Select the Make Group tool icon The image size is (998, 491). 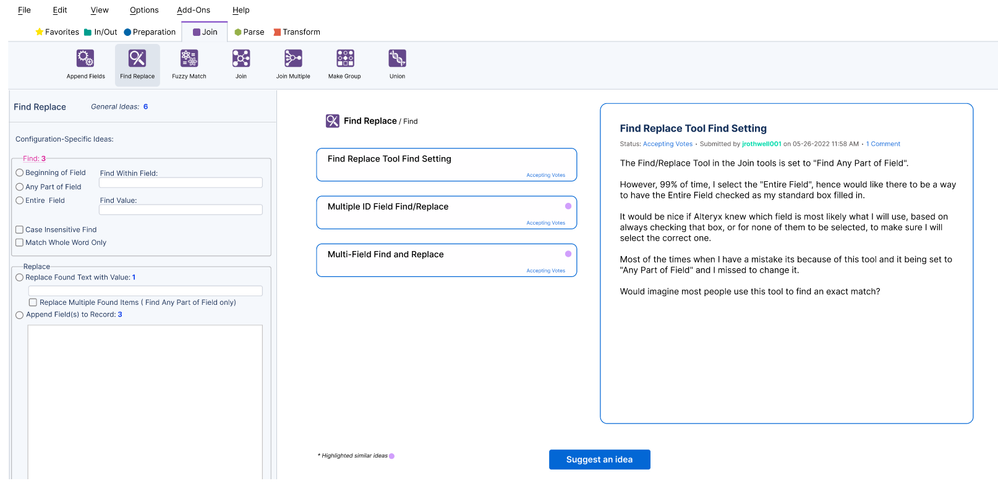pyautogui.click(x=345, y=59)
